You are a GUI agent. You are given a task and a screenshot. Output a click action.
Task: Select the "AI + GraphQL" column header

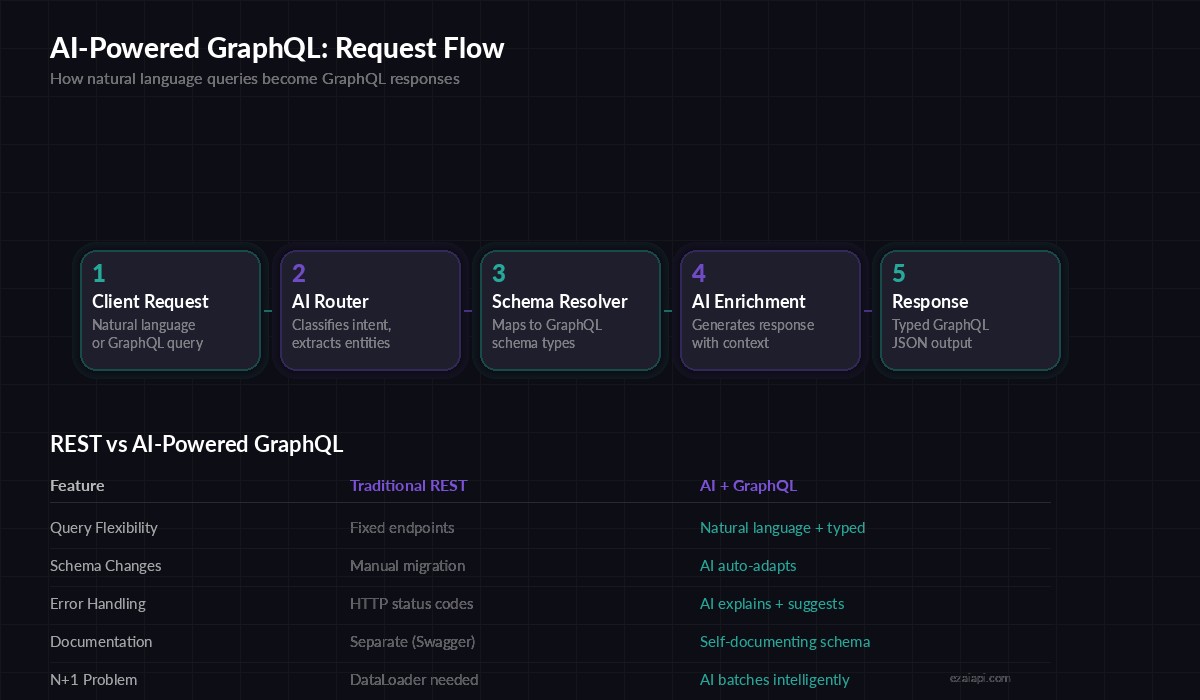tap(748, 485)
